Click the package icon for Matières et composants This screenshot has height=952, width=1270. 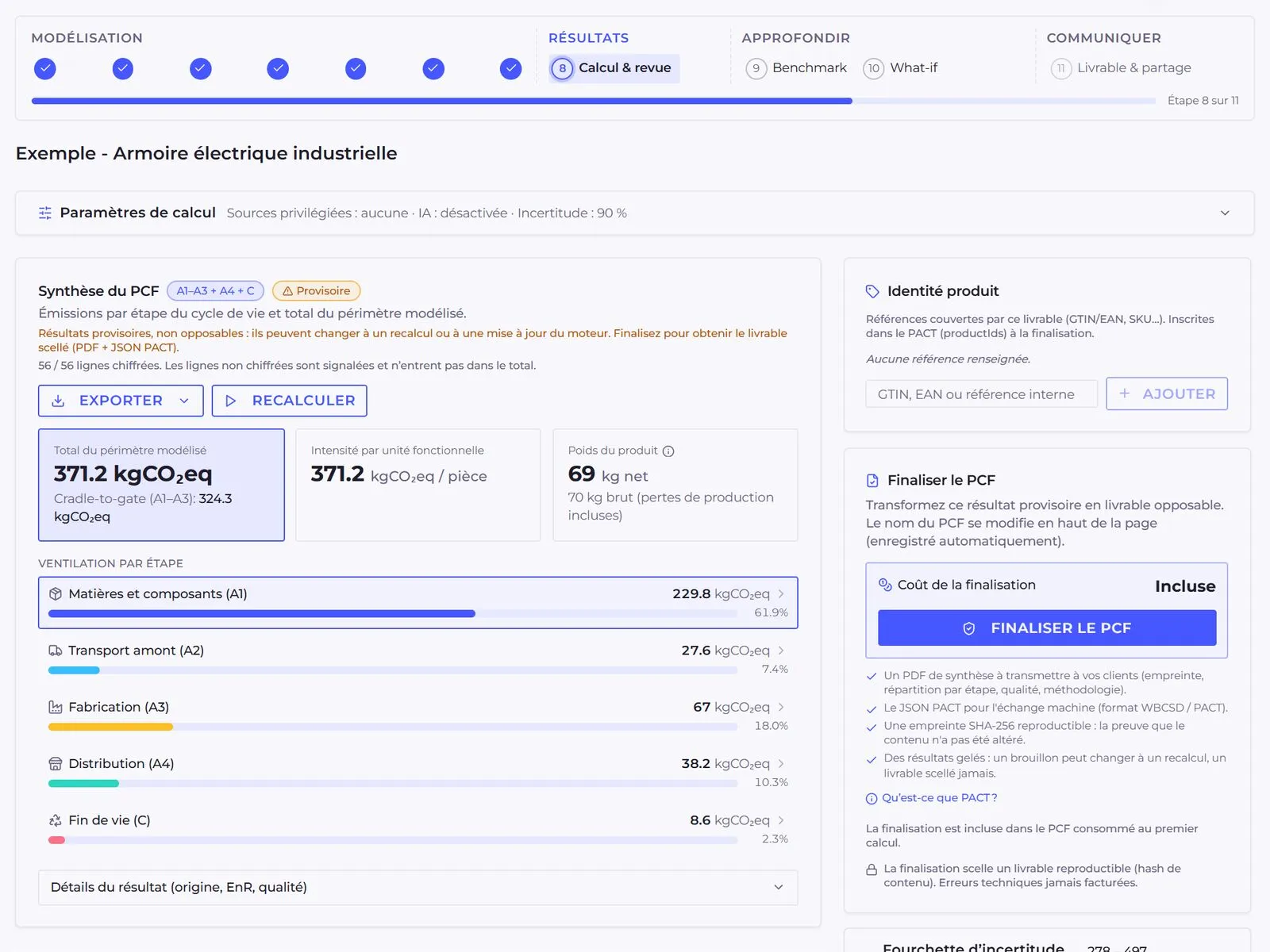coord(56,593)
